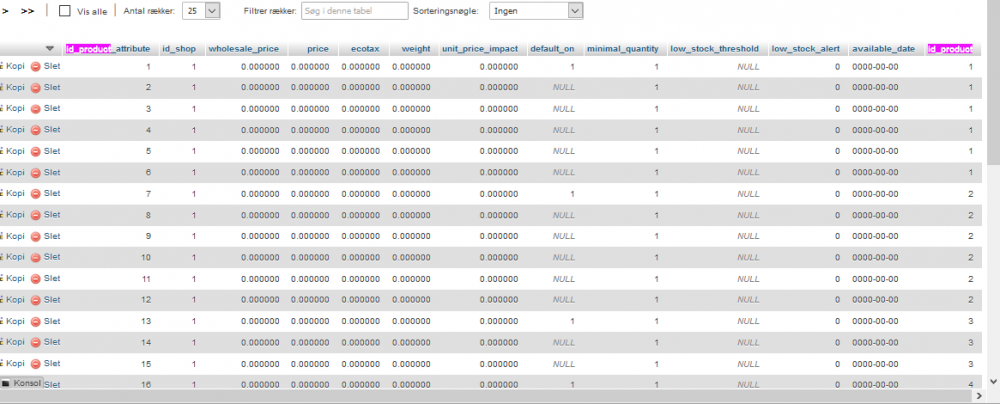This screenshot has width=1000, height=404.
Task: Sort by the available_date column header
Action: (x=883, y=49)
